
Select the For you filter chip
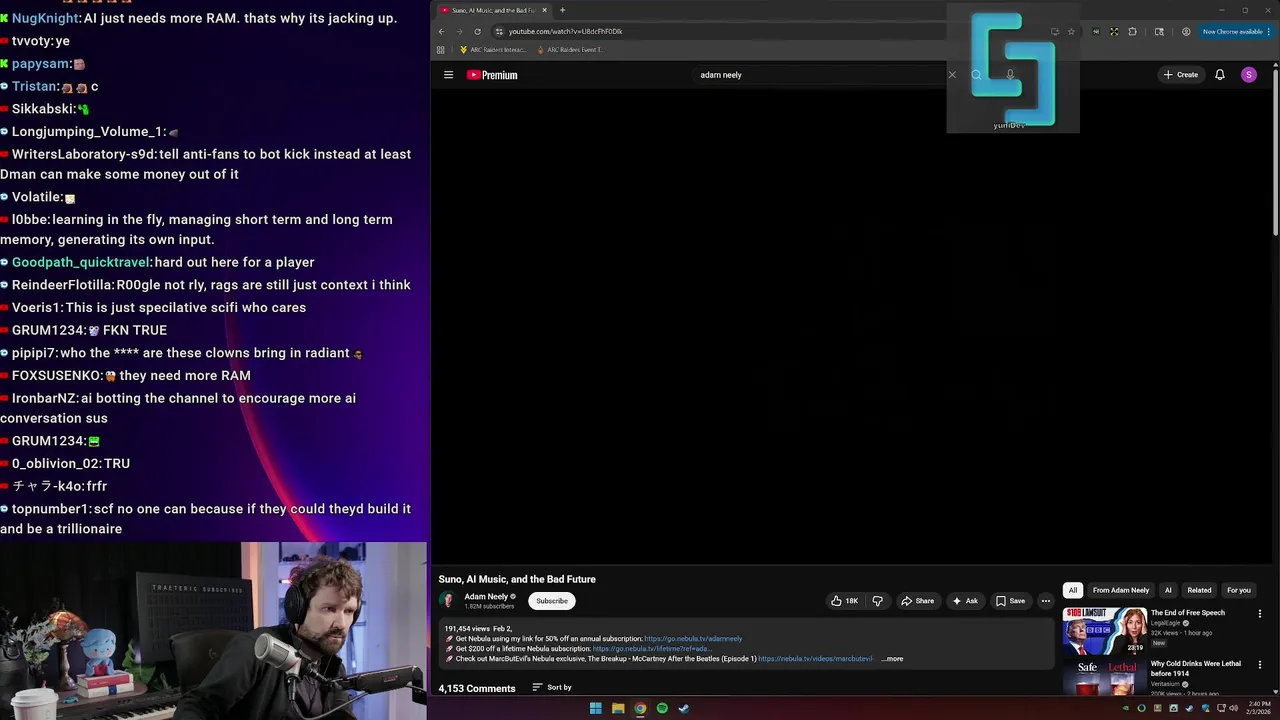(1239, 590)
